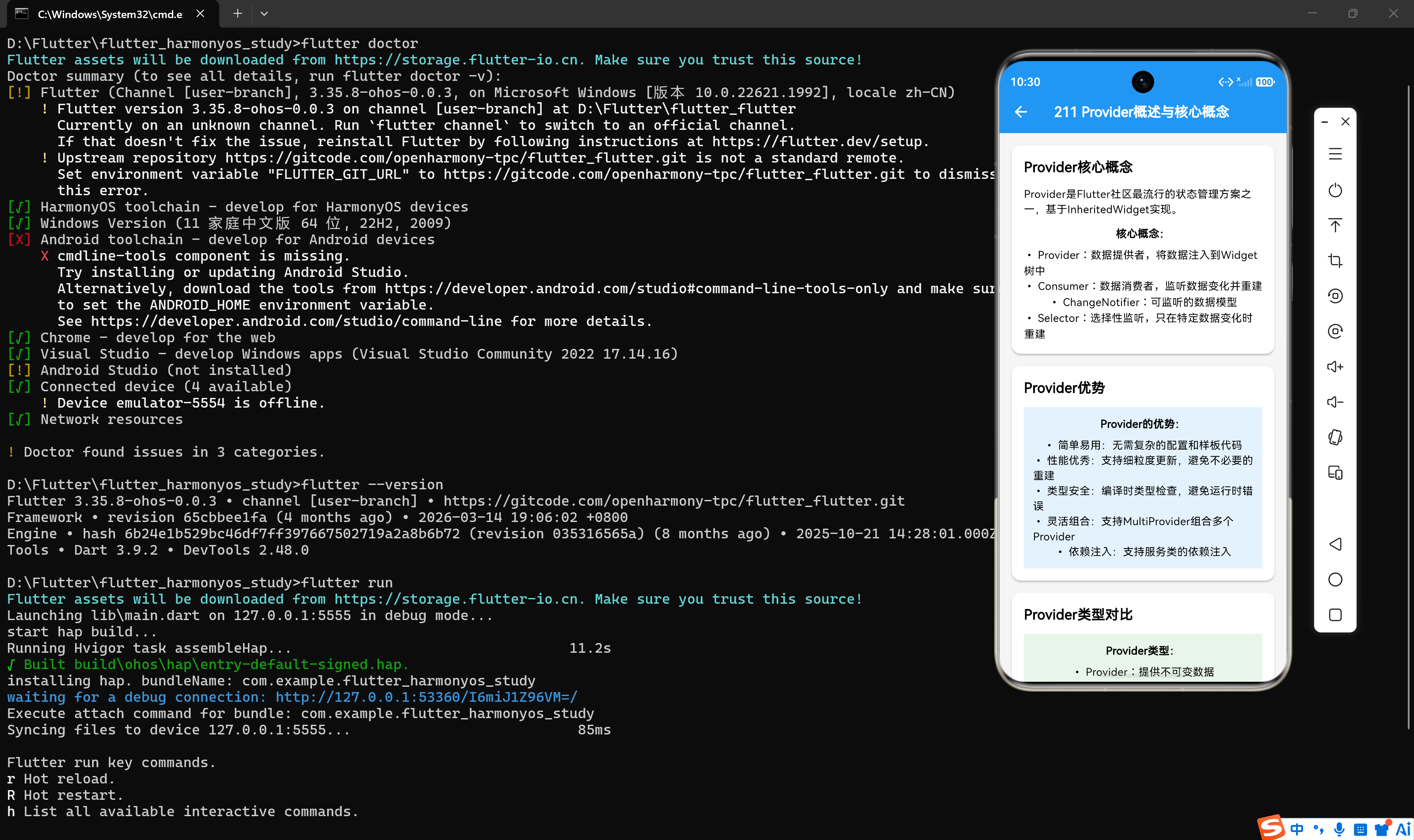The width and height of the screenshot is (1414, 840).
Task: Tap the green Provider类型 info box
Action: (1143, 658)
